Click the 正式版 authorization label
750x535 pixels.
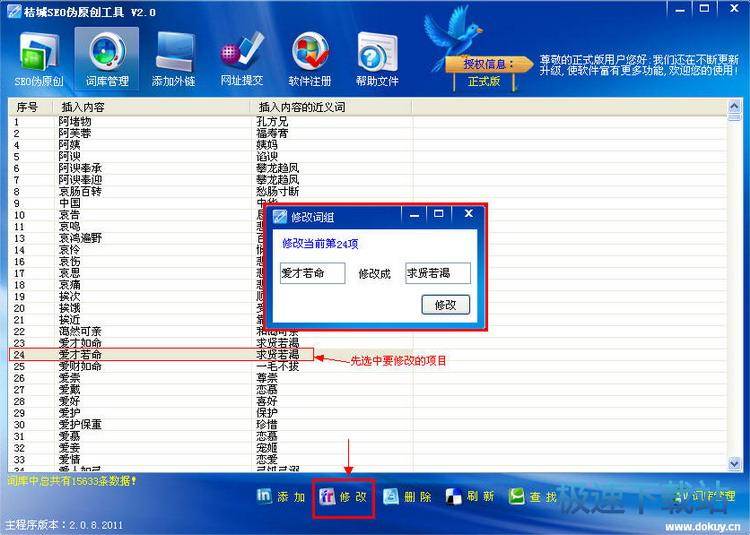484,81
